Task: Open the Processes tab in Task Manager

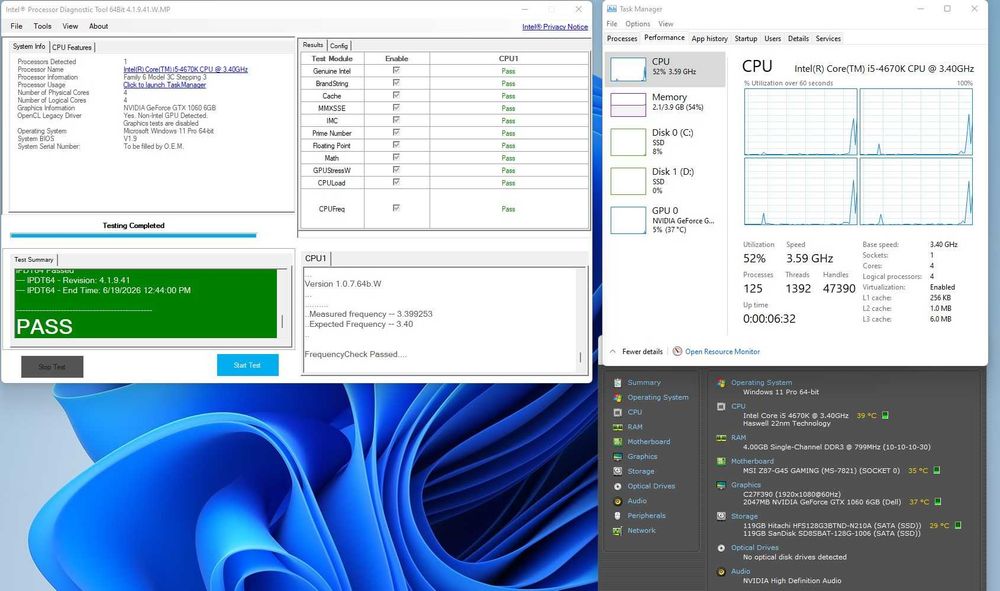Action: [622, 38]
